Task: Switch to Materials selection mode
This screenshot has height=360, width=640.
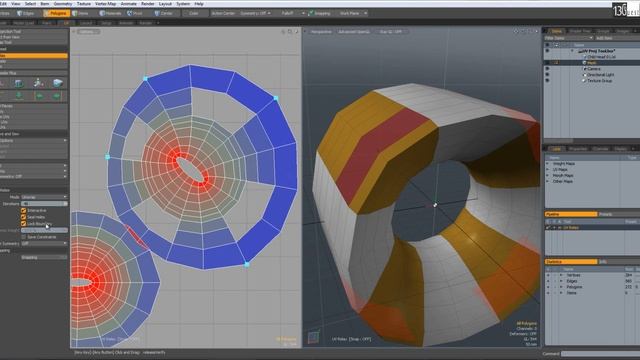Action: [111, 13]
